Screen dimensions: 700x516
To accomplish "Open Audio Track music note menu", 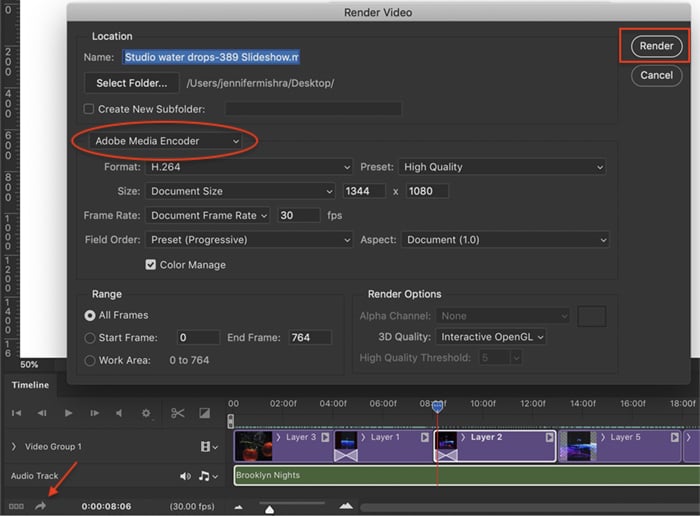I will point(208,476).
